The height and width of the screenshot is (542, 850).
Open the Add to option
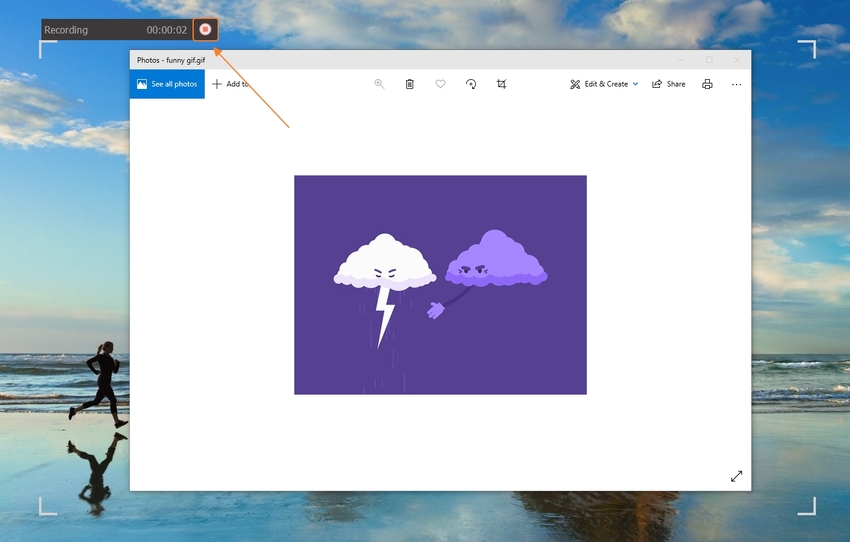230,84
